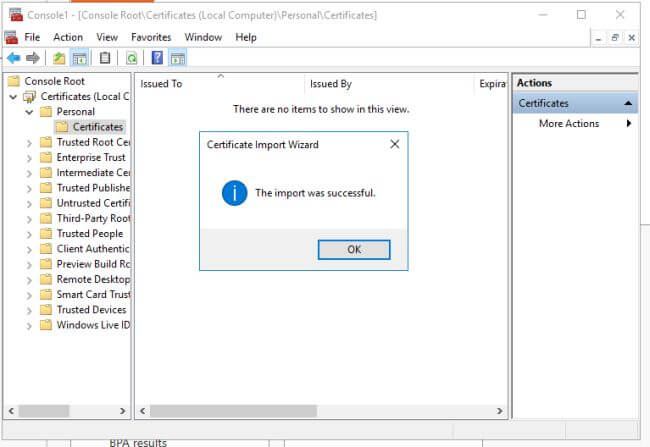Collapse the Certificates section in Actions pane

click(628, 103)
